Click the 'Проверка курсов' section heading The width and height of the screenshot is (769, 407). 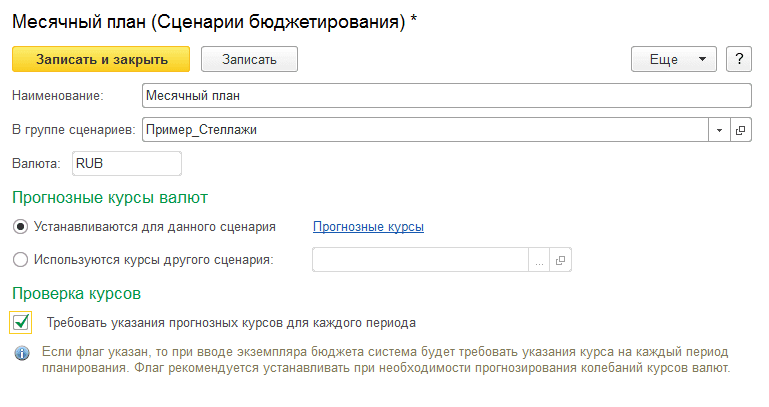(76, 294)
